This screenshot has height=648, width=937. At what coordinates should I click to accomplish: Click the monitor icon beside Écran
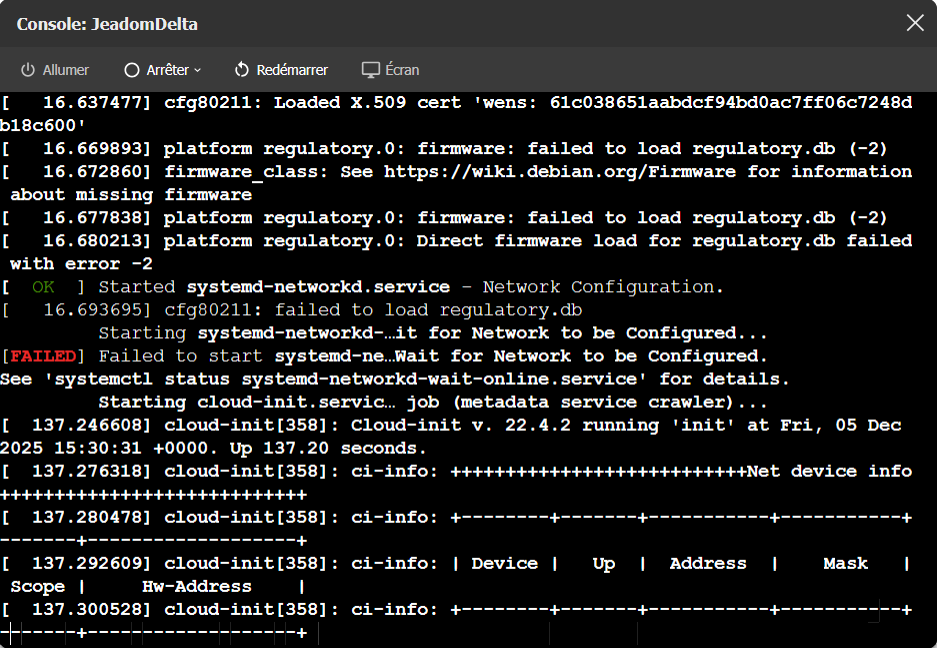tap(371, 70)
